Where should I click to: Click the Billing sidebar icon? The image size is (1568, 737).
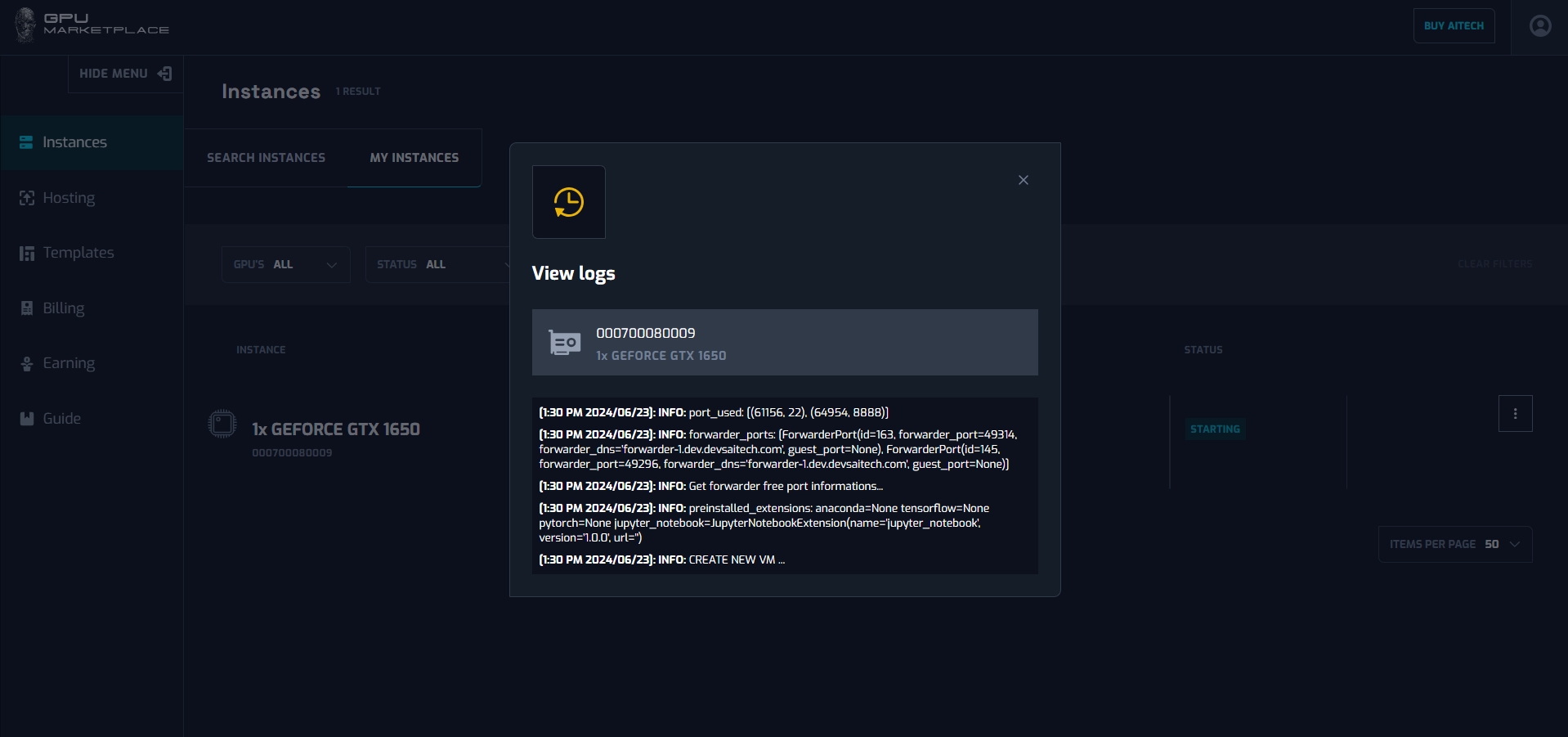click(x=26, y=308)
